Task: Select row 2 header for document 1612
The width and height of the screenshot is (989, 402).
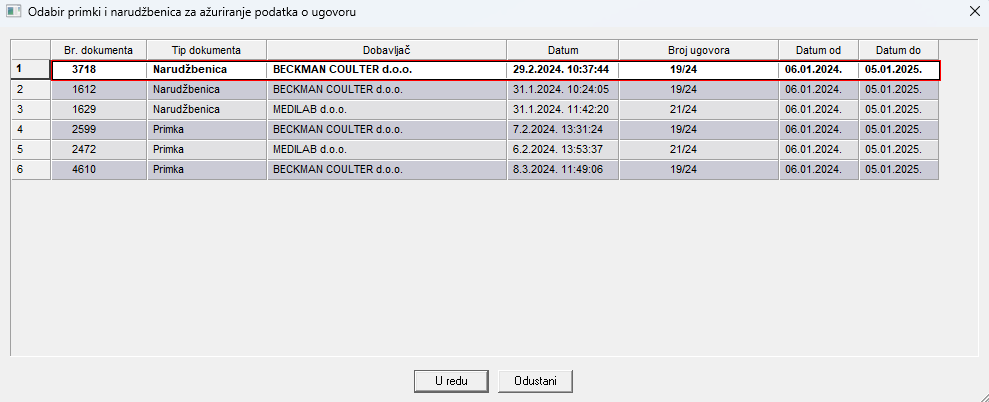Action: tap(30, 89)
